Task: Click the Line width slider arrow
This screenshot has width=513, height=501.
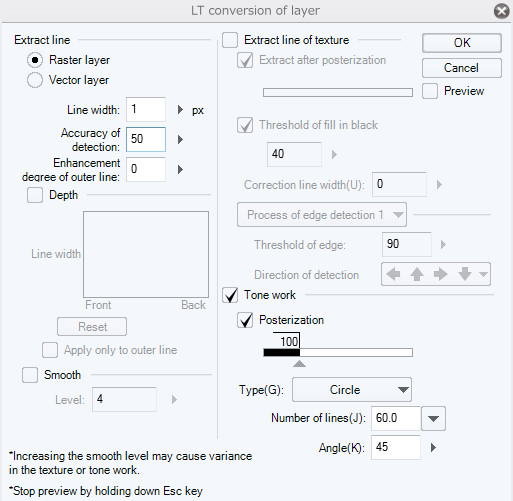Action: point(180,110)
